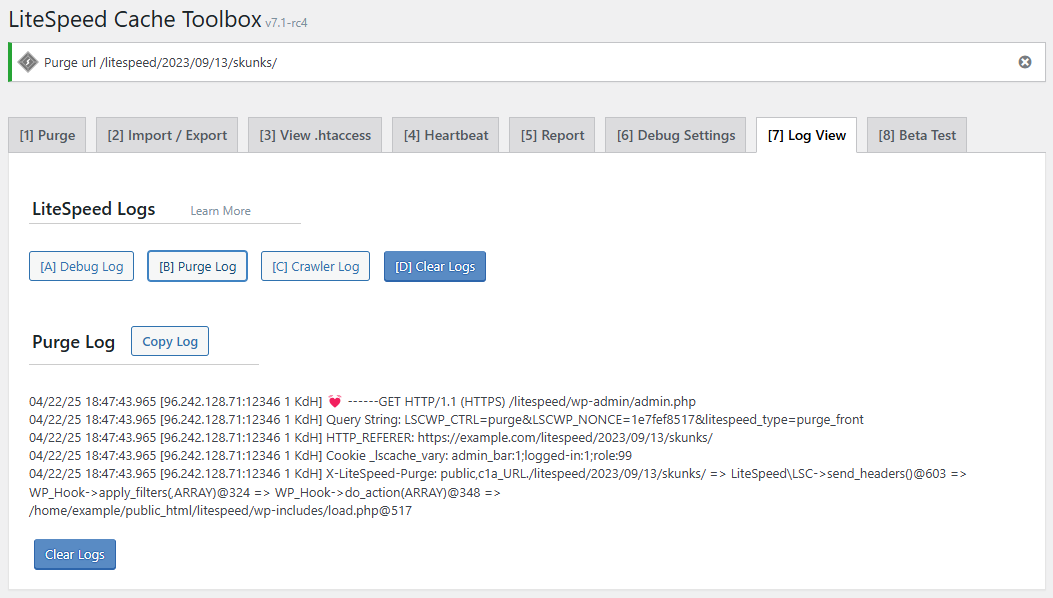Image resolution: width=1053 pixels, height=598 pixels.
Task: Click version label v7.1-rc4
Action: [x=286, y=23]
